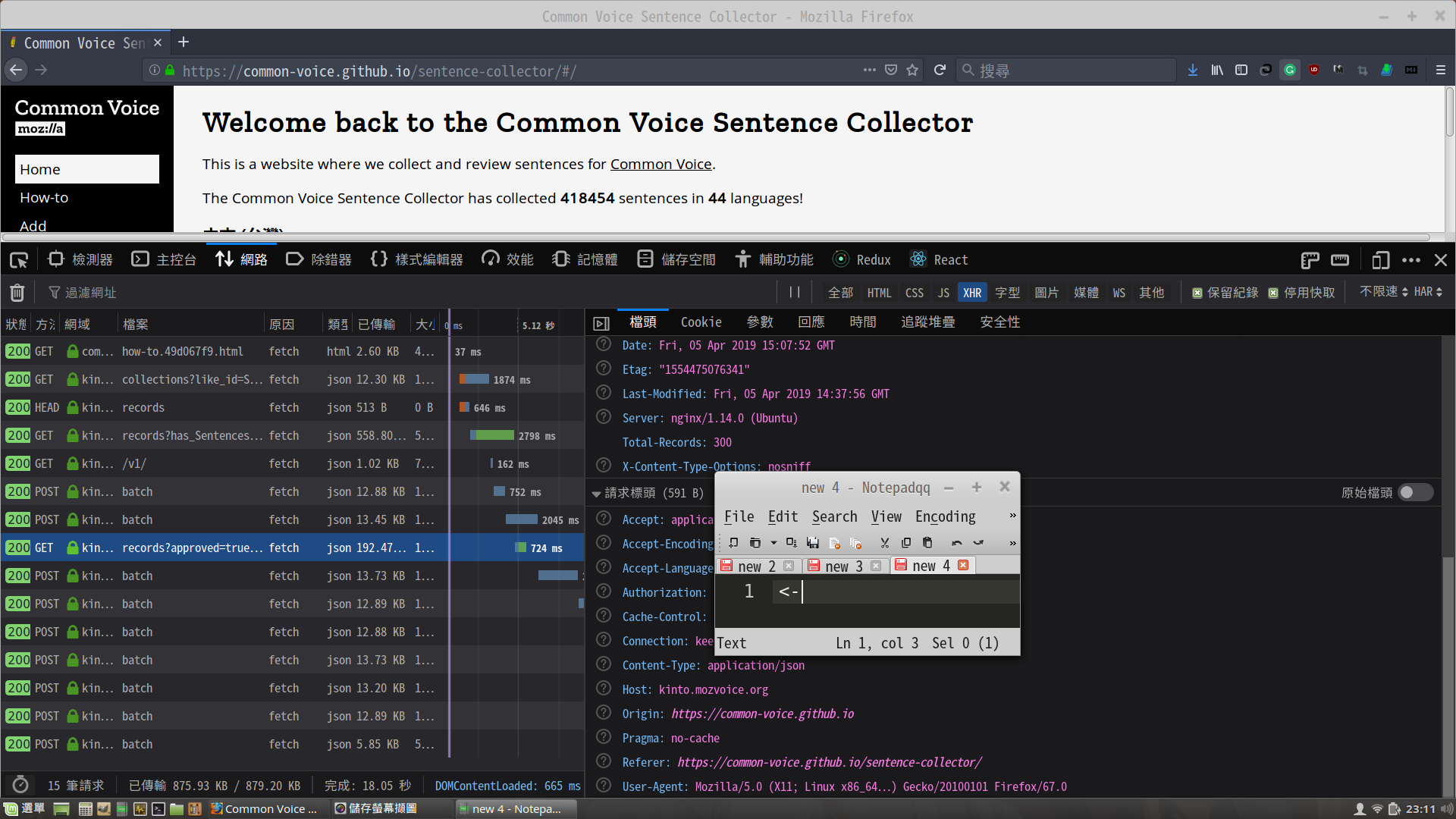Toggle HTML request filter
Viewport: 1456px width, 819px height.
pos(879,293)
